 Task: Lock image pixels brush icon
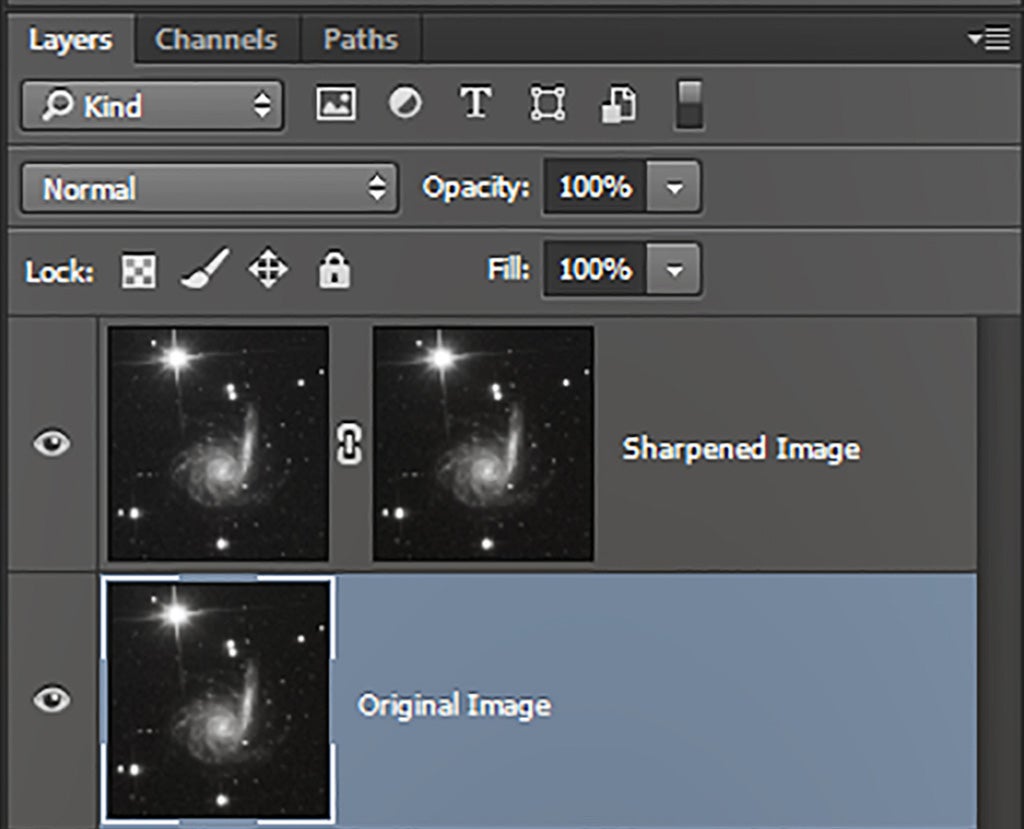(x=204, y=268)
